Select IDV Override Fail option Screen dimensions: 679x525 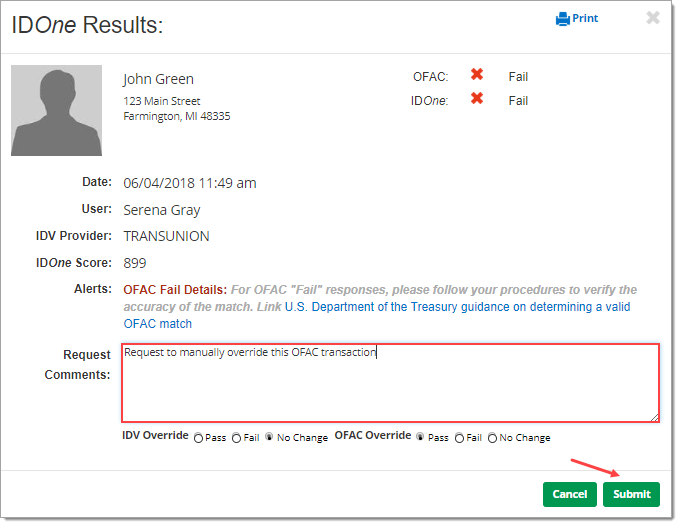(236, 438)
